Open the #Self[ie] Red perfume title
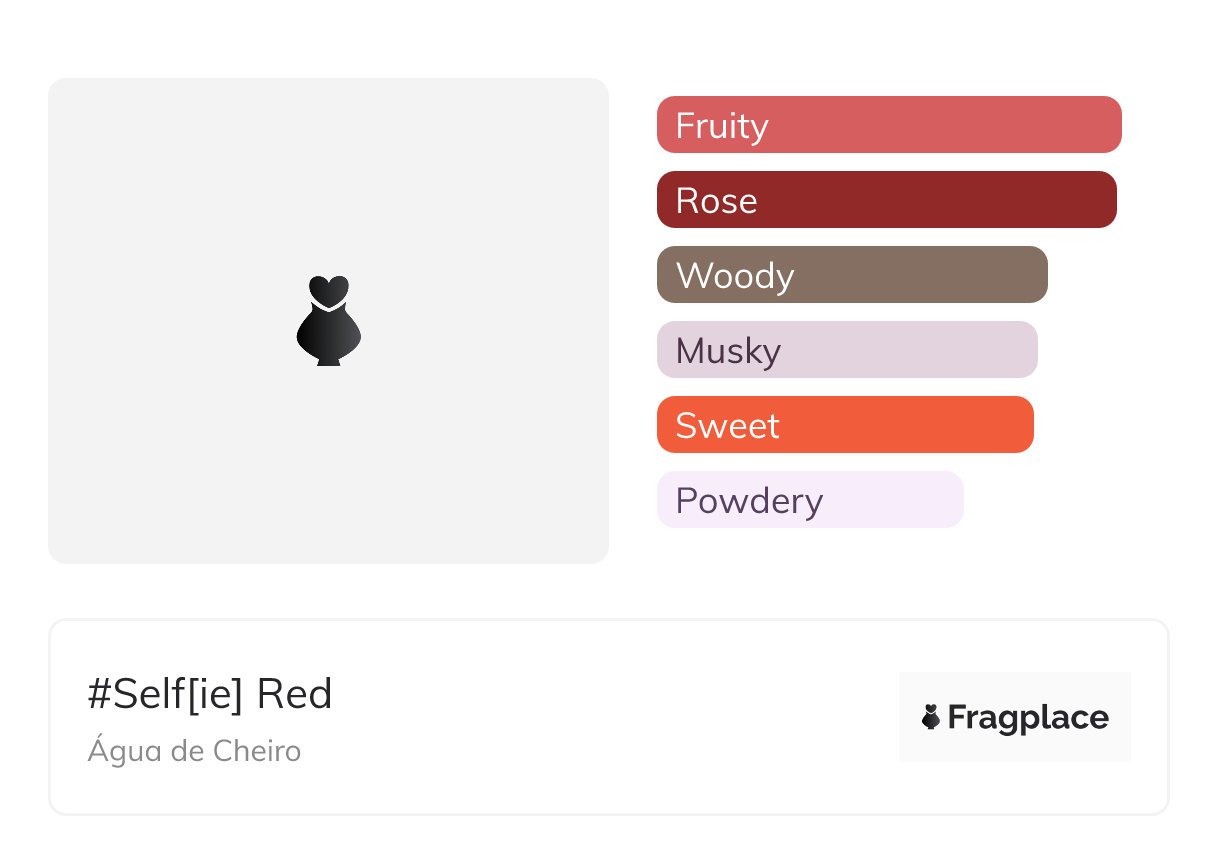 click(x=210, y=694)
